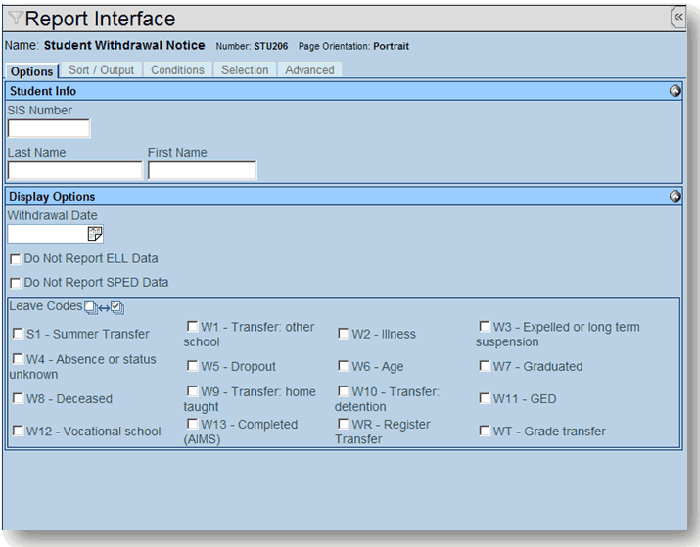Click the uncheck-all Leave Codes icon
Image resolution: width=700 pixels, height=547 pixels.
tap(91, 307)
